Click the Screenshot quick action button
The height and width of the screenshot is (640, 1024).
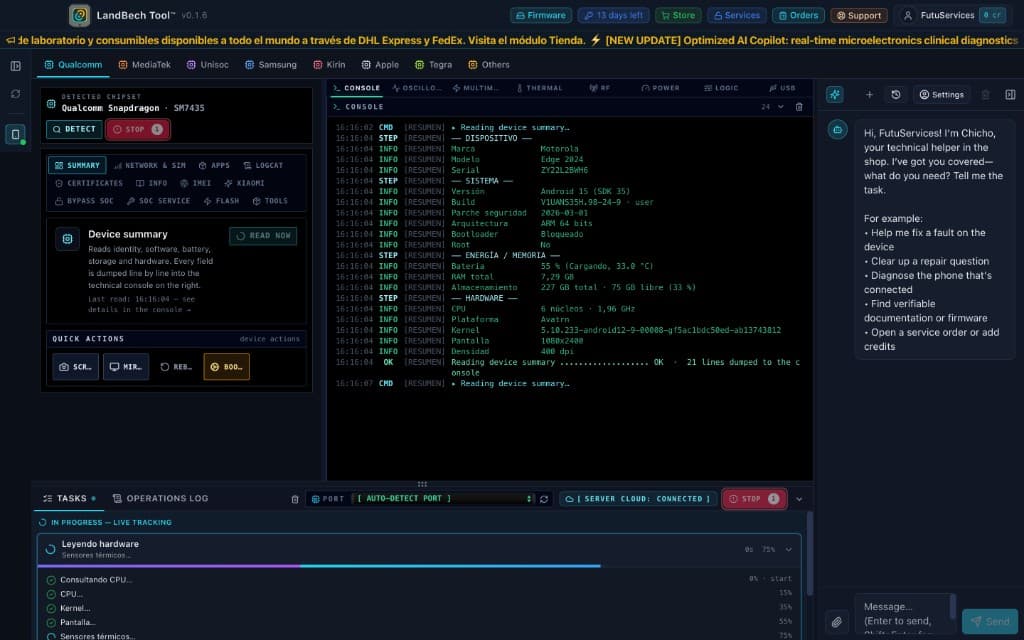point(76,367)
